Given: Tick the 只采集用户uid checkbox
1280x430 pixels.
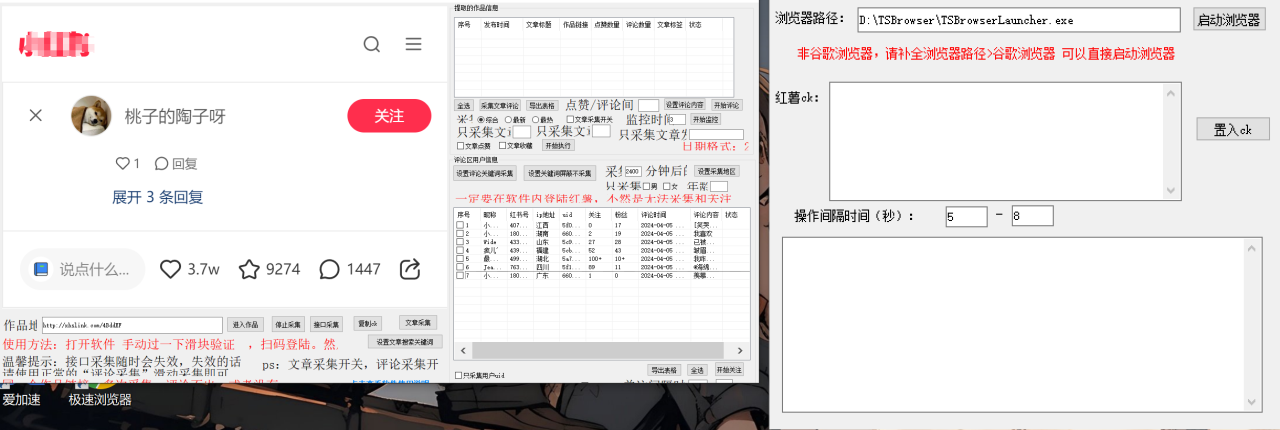Looking at the screenshot, I should [x=459, y=376].
